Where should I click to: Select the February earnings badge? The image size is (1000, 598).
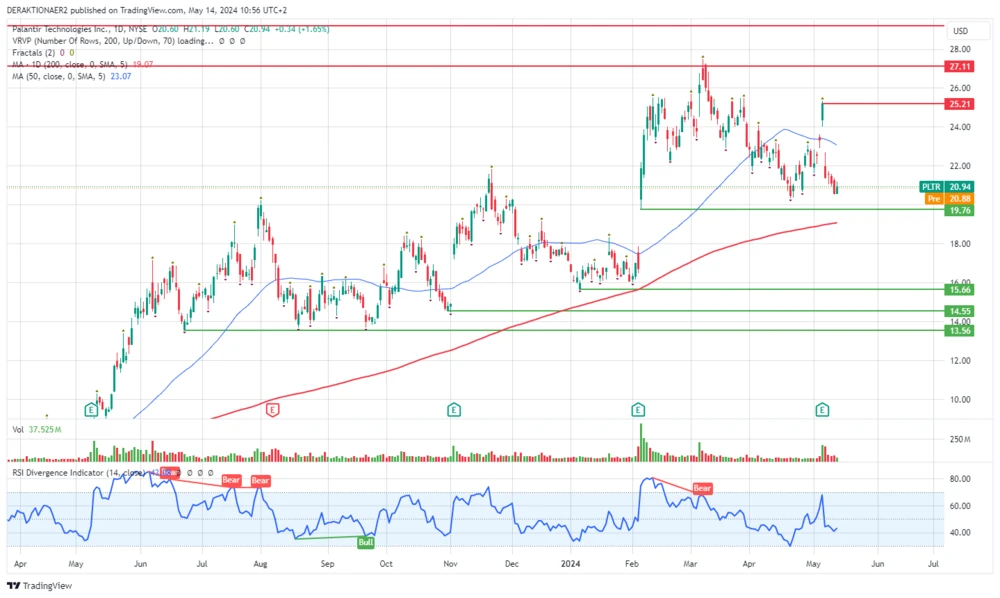[636, 410]
